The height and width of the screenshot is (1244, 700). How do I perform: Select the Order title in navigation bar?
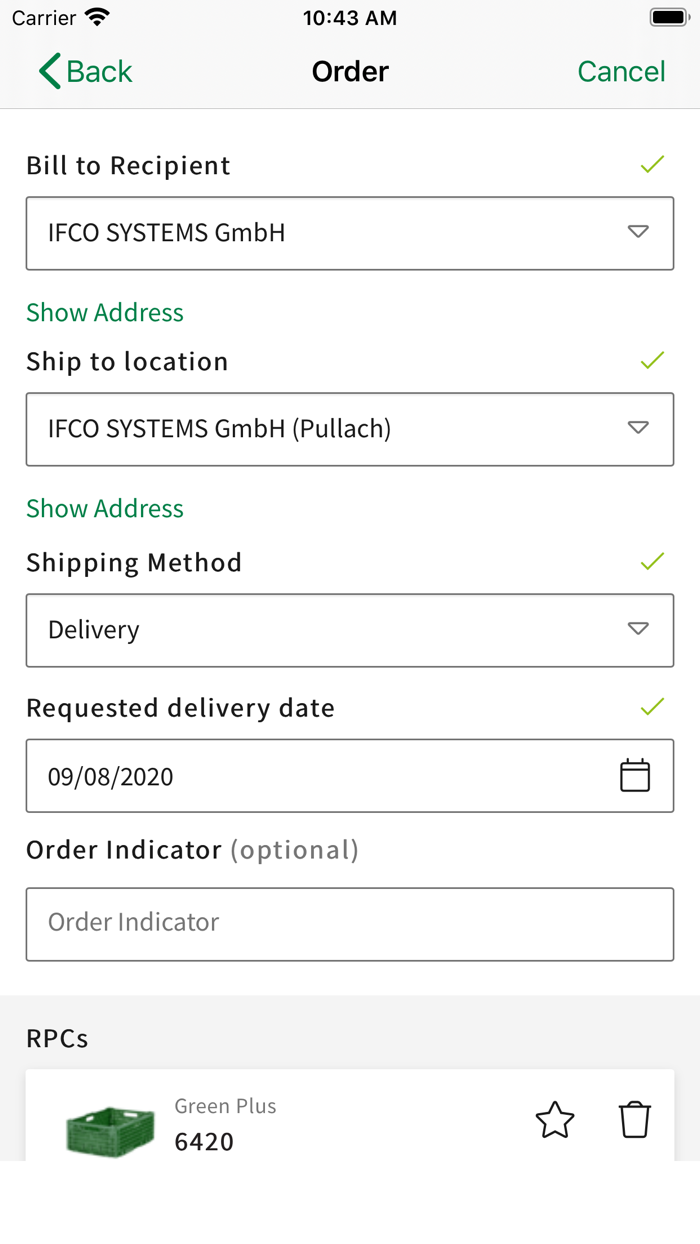[x=350, y=71]
